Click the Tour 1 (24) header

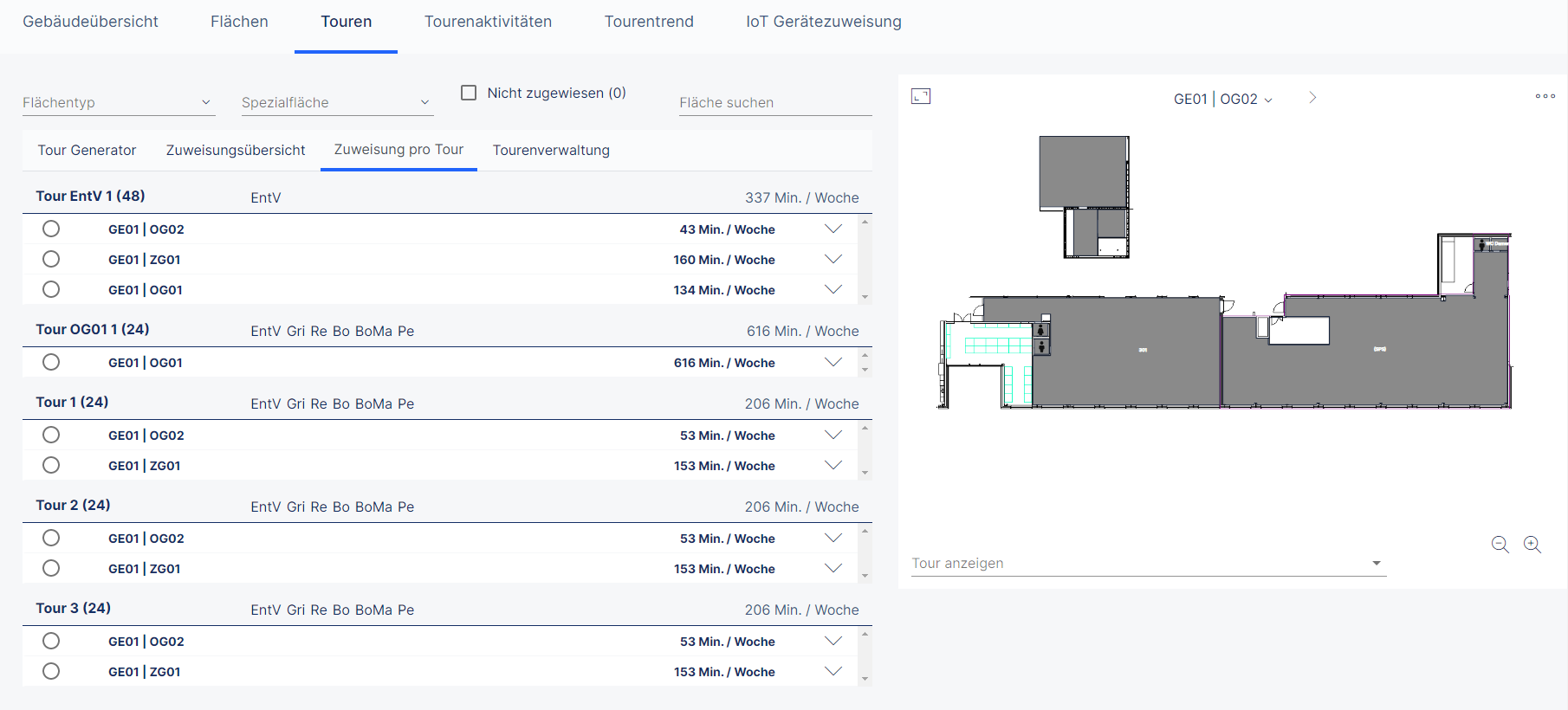(x=72, y=403)
